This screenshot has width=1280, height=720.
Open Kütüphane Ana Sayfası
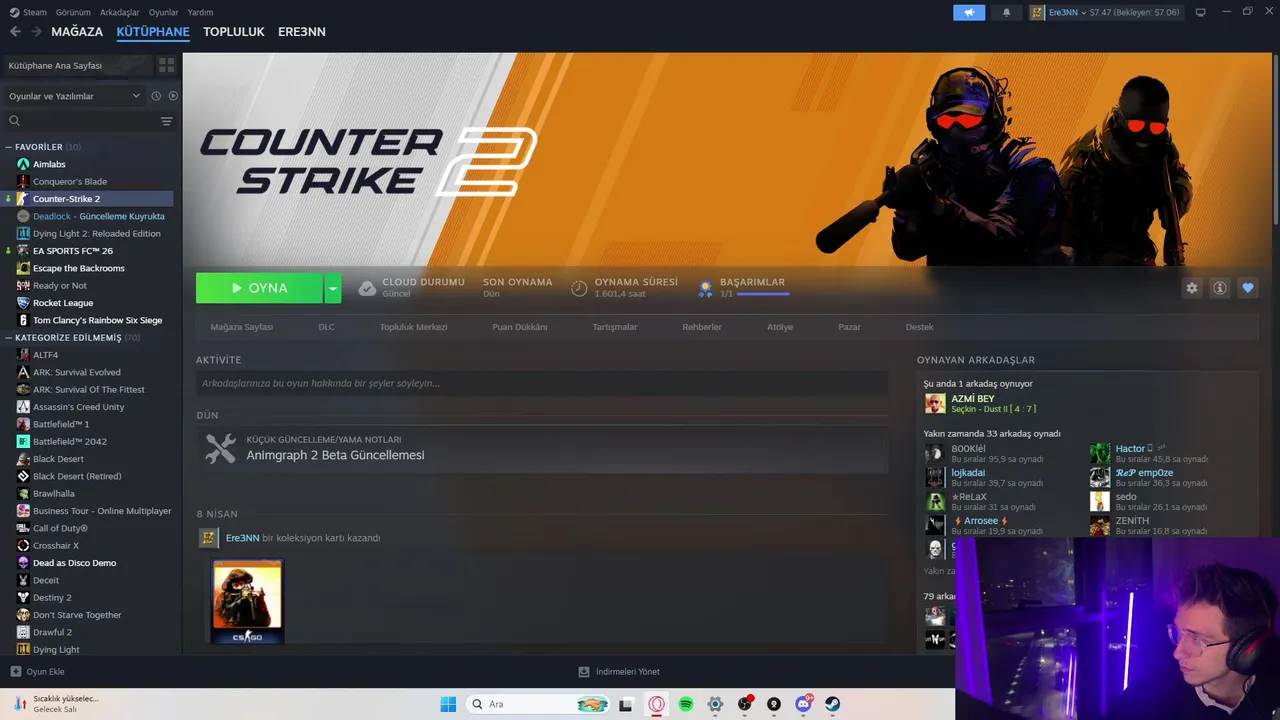(77, 65)
